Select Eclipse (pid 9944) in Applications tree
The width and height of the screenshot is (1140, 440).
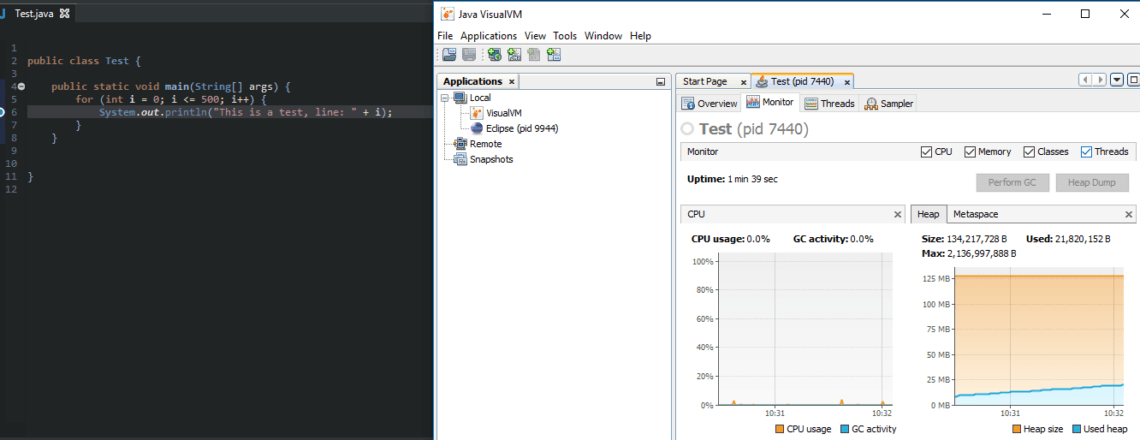click(x=521, y=128)
